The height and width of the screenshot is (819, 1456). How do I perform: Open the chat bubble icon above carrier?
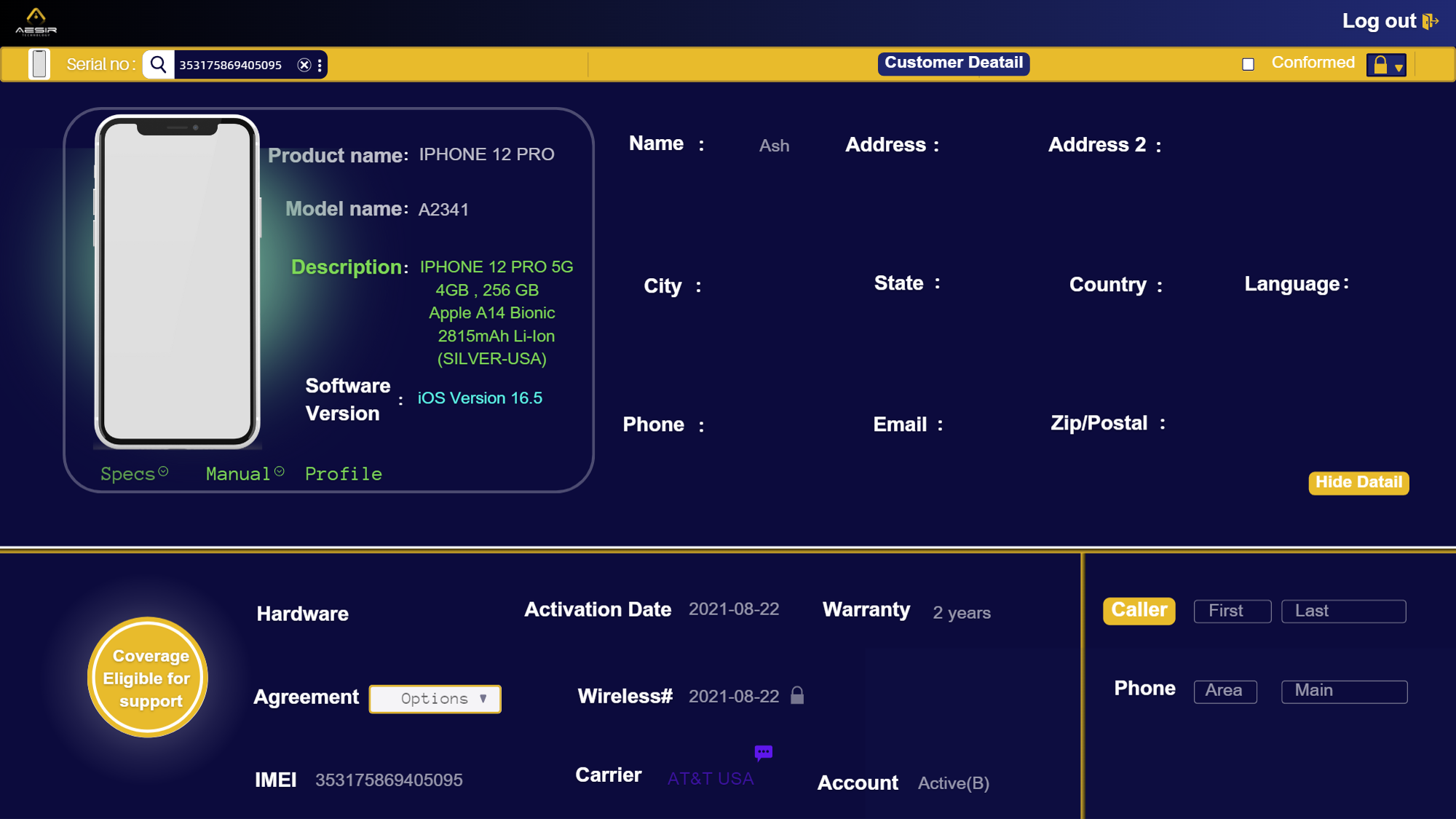pyautogui.click(x=763, y=752)
